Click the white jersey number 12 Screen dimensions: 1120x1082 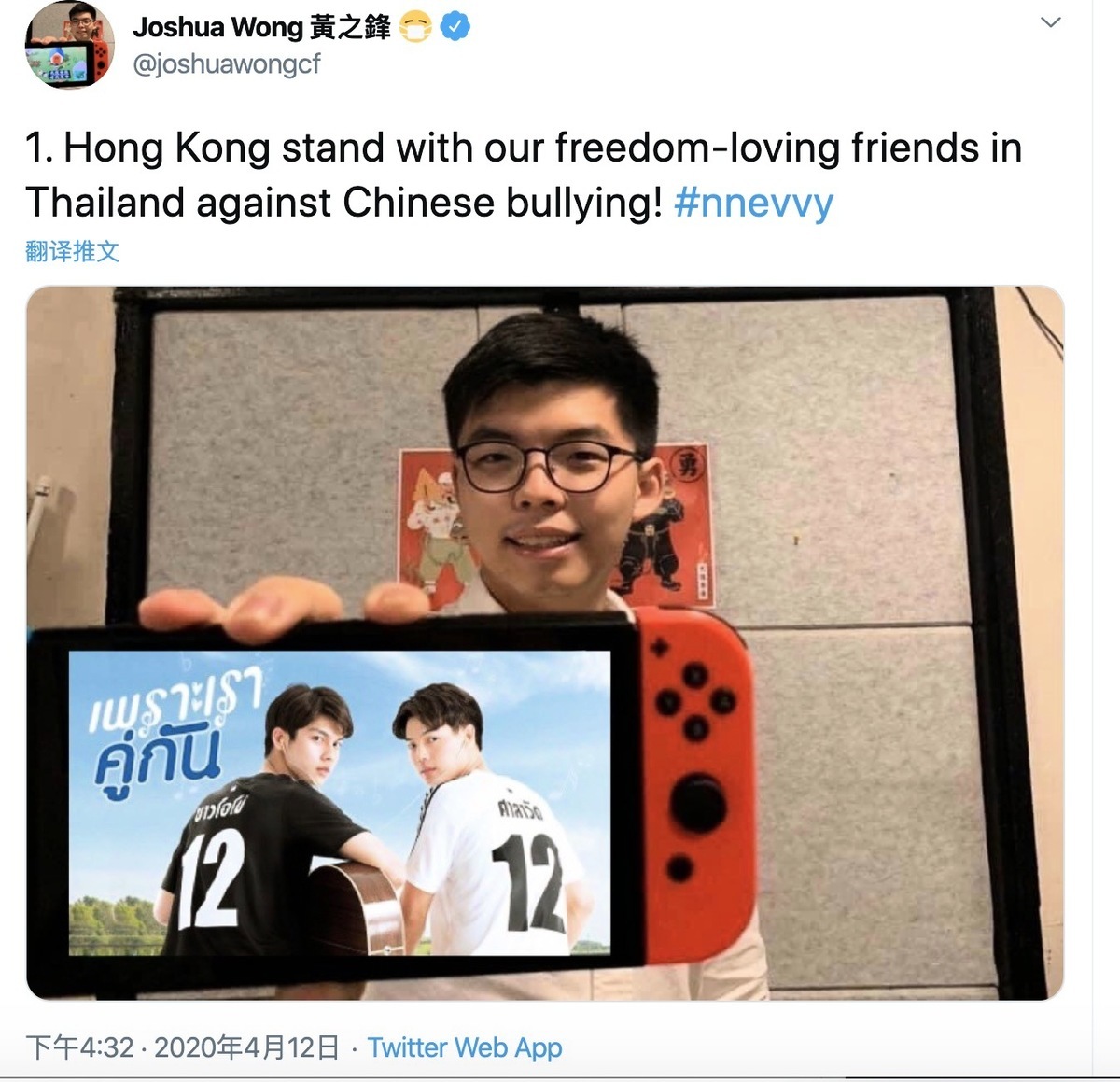coord(527,882)
